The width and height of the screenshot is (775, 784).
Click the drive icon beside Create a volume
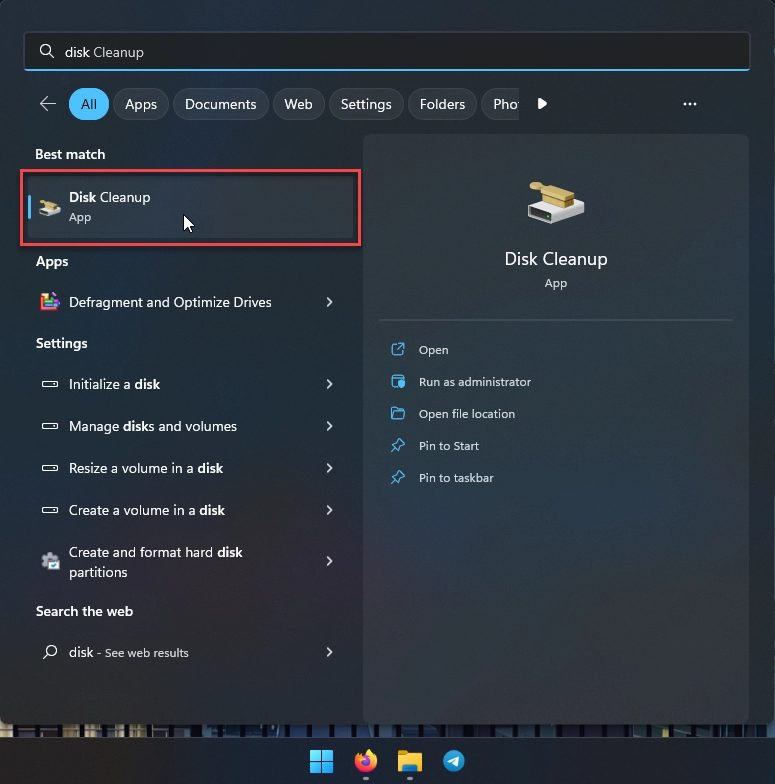tap(50, 510)
